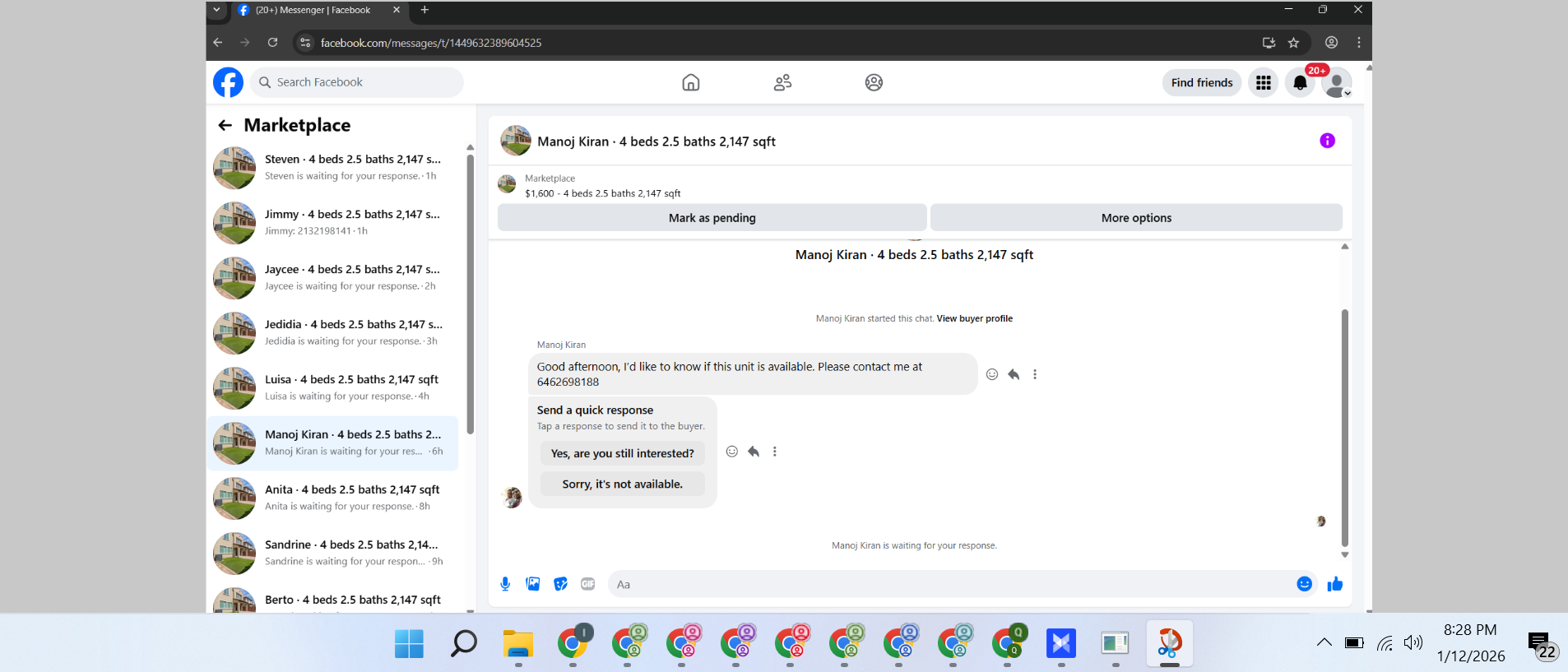
Task: Click the Facebook logo
Action: [x=228, y=82]
